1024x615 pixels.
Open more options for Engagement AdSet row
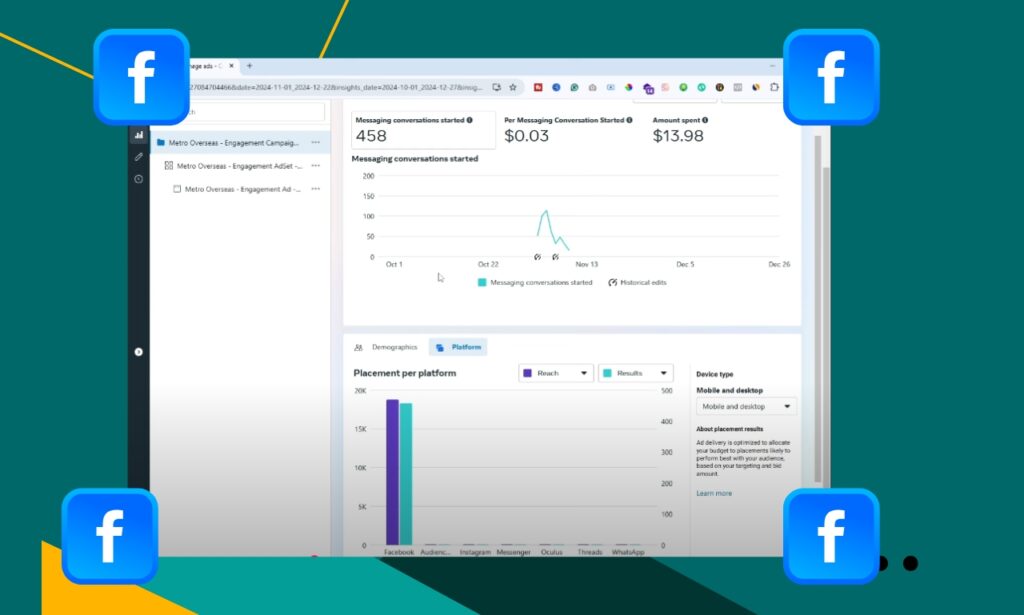pyautogui.click(x=315, y=166)
